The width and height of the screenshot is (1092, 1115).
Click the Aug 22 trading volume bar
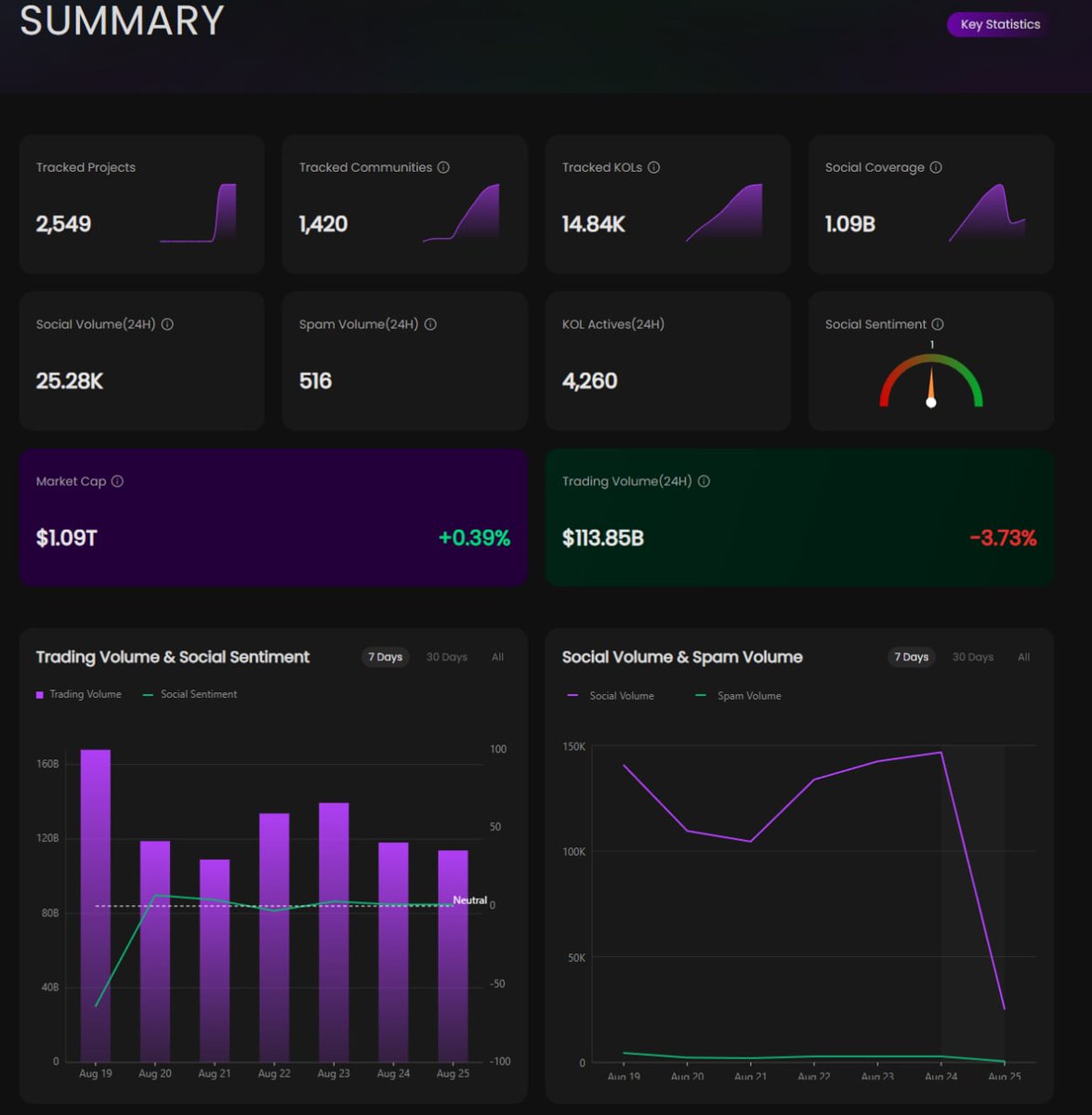pos(274,937)
